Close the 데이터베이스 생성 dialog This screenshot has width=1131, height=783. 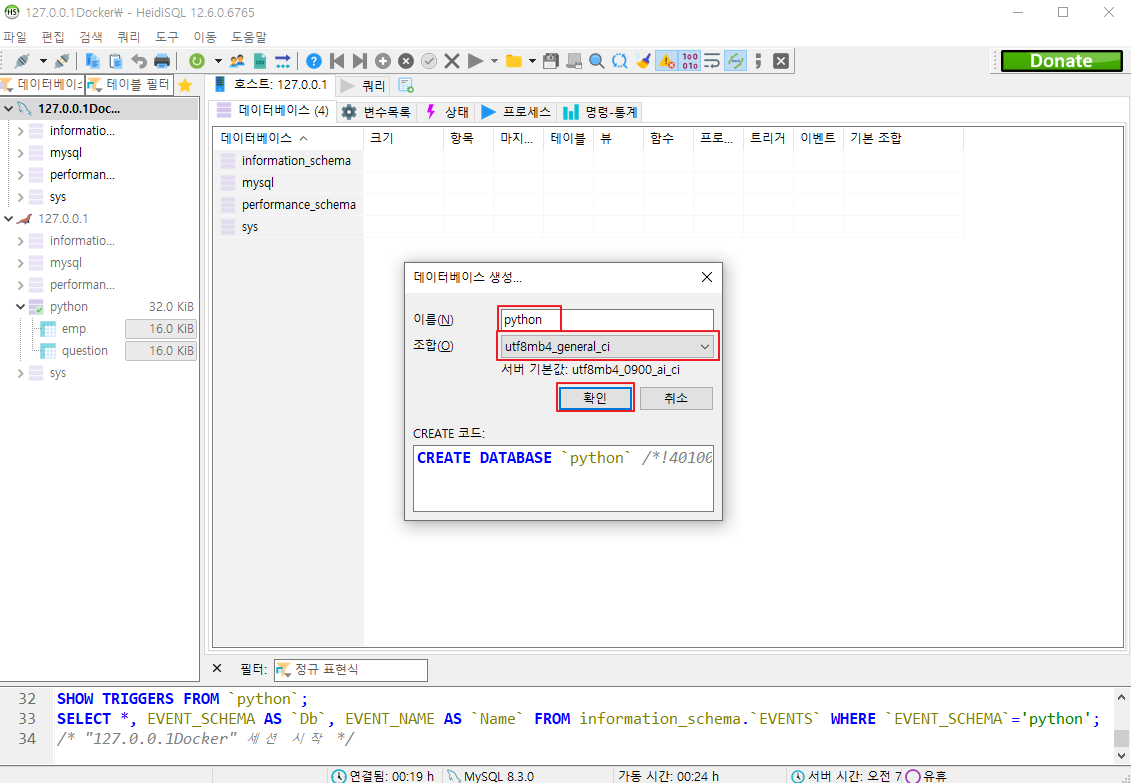(x=707, y=277)
